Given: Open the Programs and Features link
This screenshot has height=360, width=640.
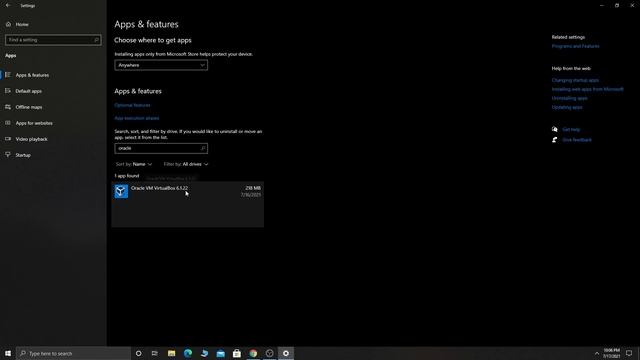Looking at the screenshot, I should 576,46.
